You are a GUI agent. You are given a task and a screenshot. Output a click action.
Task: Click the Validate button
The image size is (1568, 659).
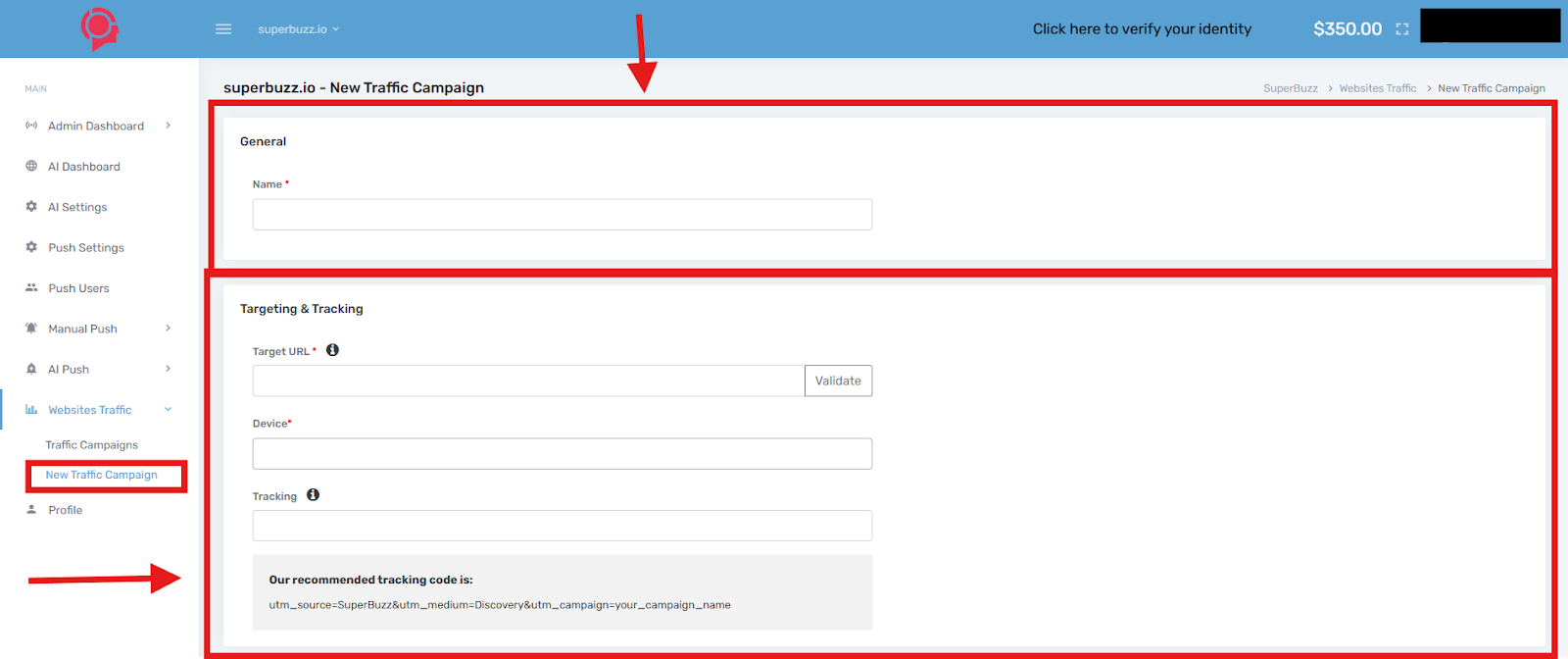[838, 380]
